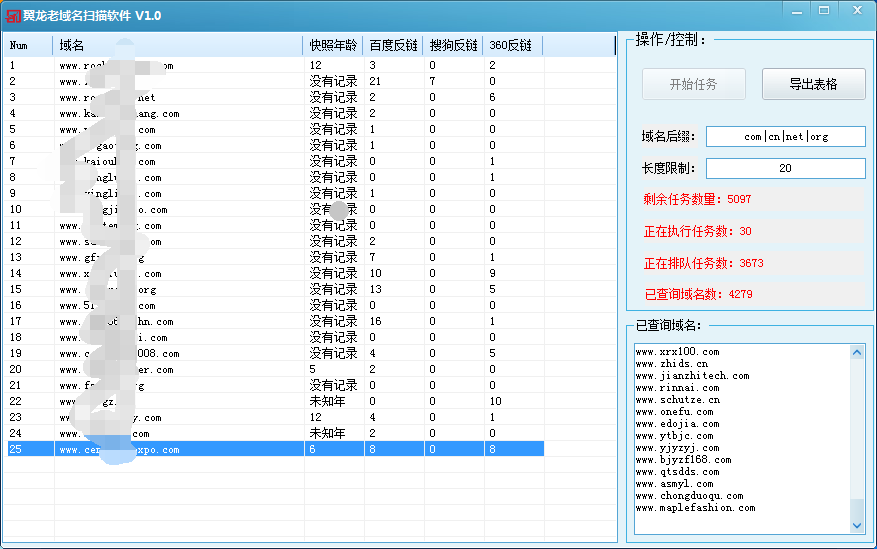Select www.xrx100.com in queried list
This screenshot has height=549, width=877.
pos(677,352)
